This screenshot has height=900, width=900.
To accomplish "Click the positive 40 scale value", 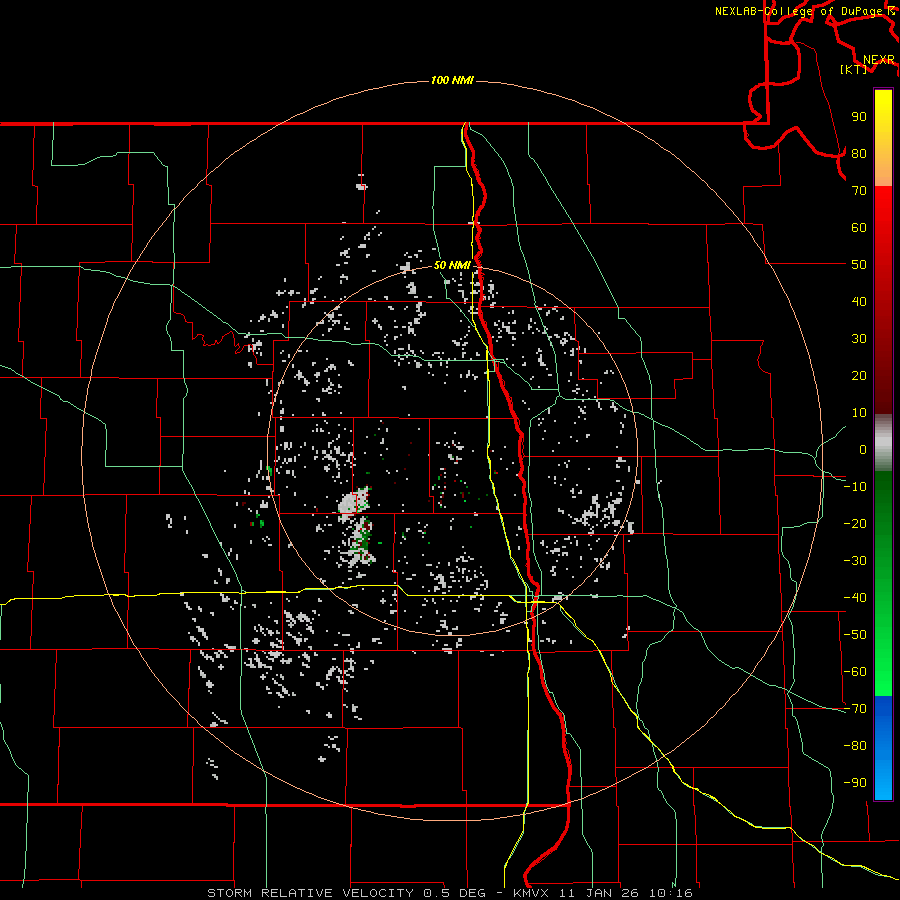I will click(859, 302).
